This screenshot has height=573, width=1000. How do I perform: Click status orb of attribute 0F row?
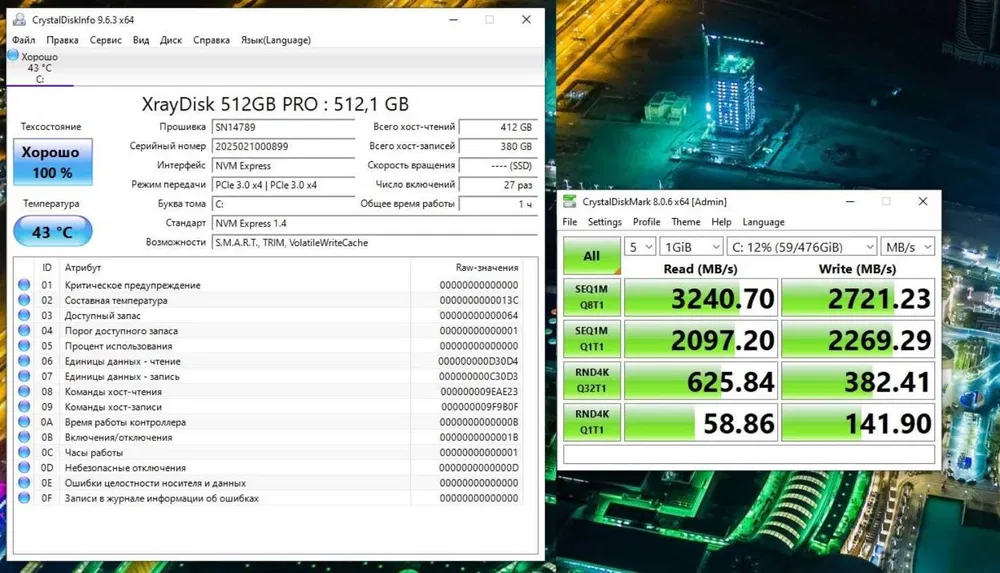pos(24,498)
